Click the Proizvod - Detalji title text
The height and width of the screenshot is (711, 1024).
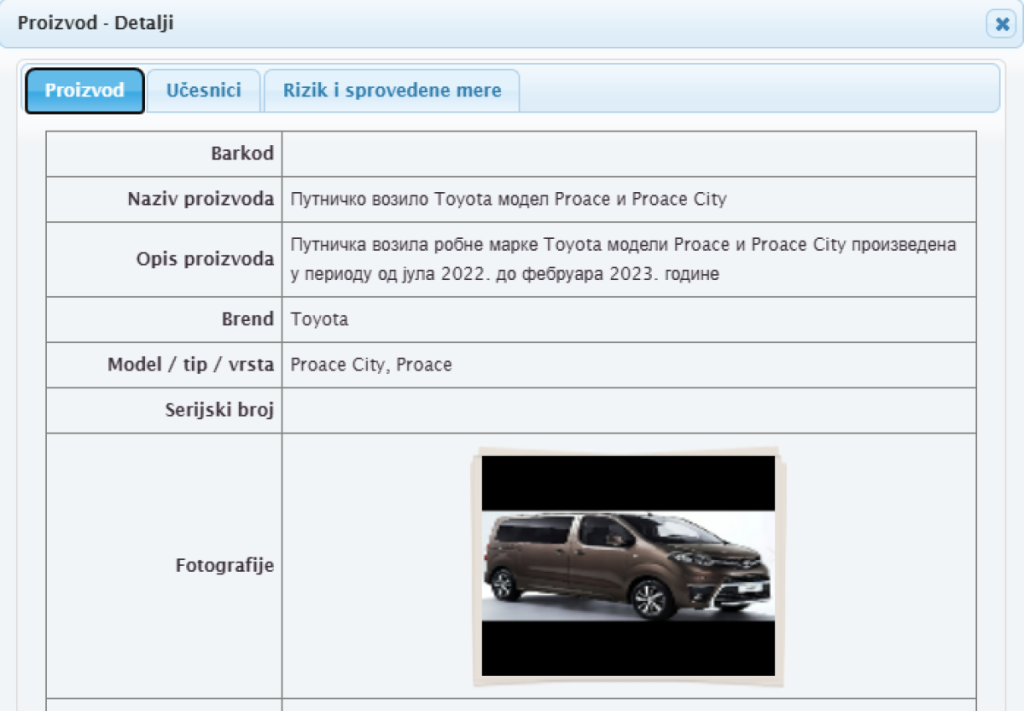point(96,23)
